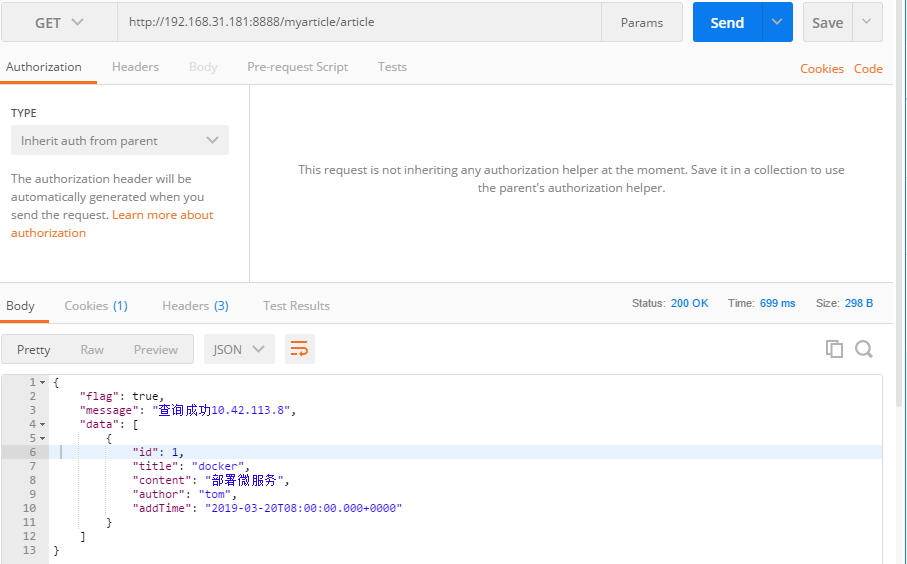Collapse the root JSON object at line 1
The height and width of the screenshot is (564, 907).
[42, 383]
